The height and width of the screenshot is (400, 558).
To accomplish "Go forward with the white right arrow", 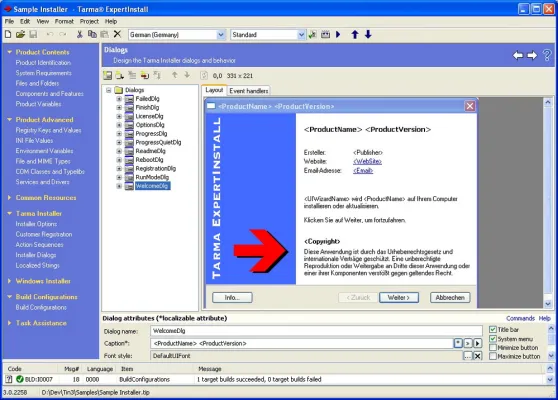I will coord(532,55).
